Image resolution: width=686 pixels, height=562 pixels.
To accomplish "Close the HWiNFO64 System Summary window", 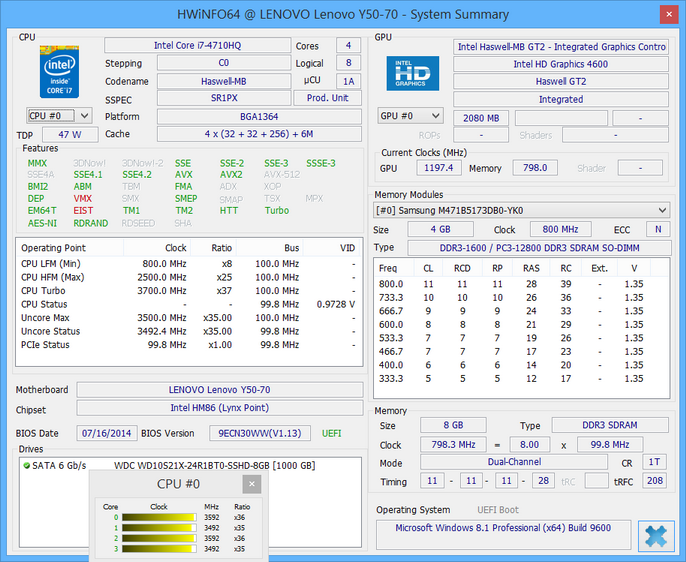I will [669, 14].
